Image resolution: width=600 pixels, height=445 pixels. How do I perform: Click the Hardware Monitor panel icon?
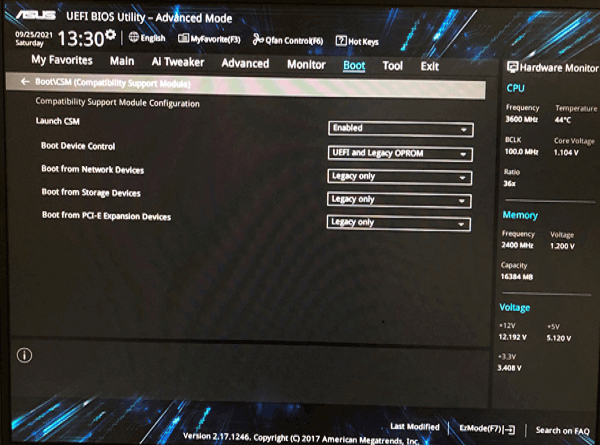point(513,68)
